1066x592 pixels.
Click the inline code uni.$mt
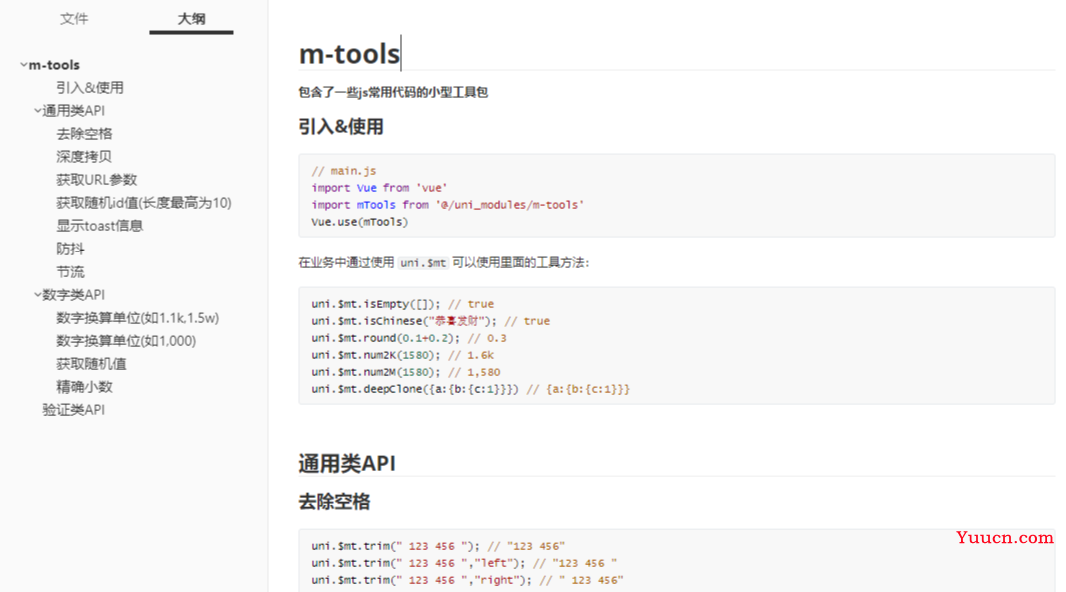tap(423, 263)
